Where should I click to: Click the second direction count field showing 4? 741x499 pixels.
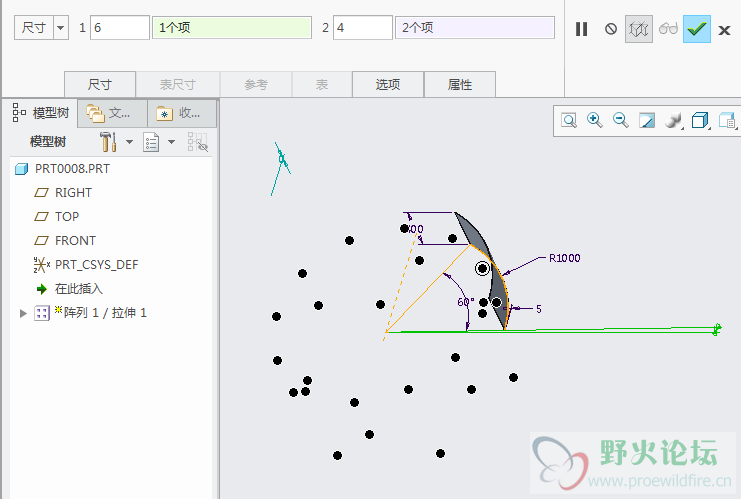[362, 27]
